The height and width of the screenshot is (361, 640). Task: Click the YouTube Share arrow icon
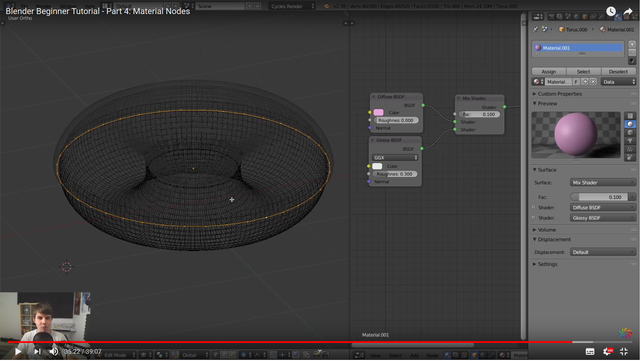tap(628, 11)
